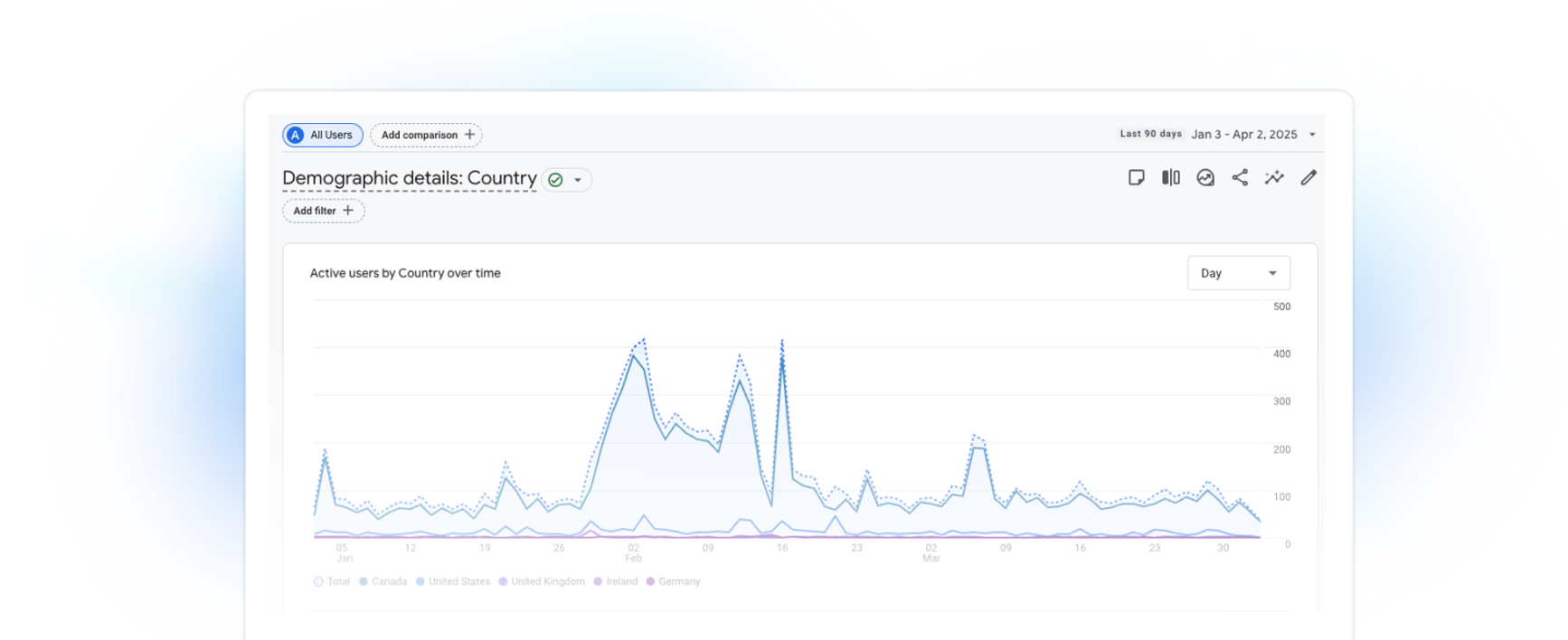Click the blue A avatar badge

tap(295, 135)
